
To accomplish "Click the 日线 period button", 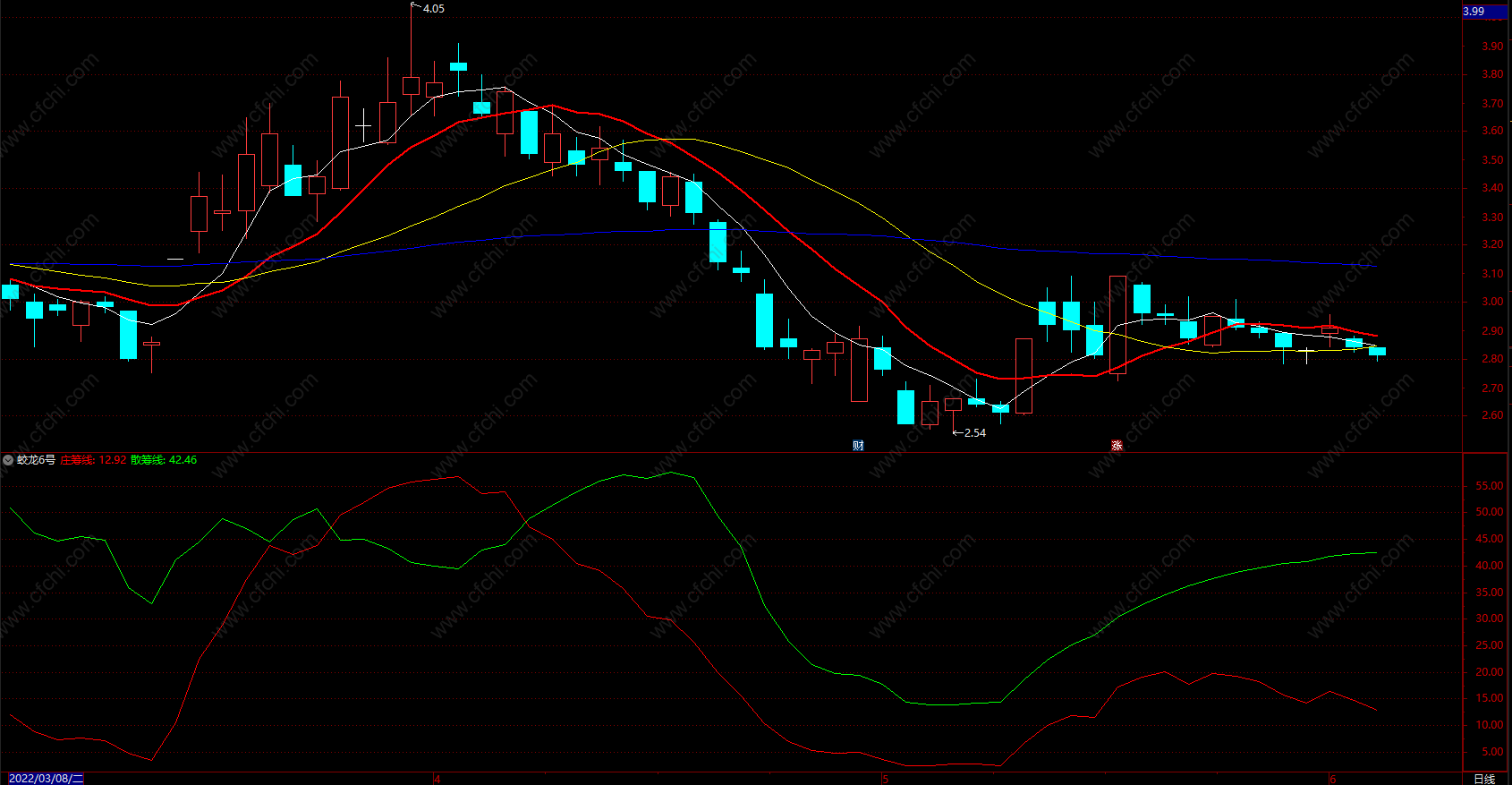I will [1484, 779].
